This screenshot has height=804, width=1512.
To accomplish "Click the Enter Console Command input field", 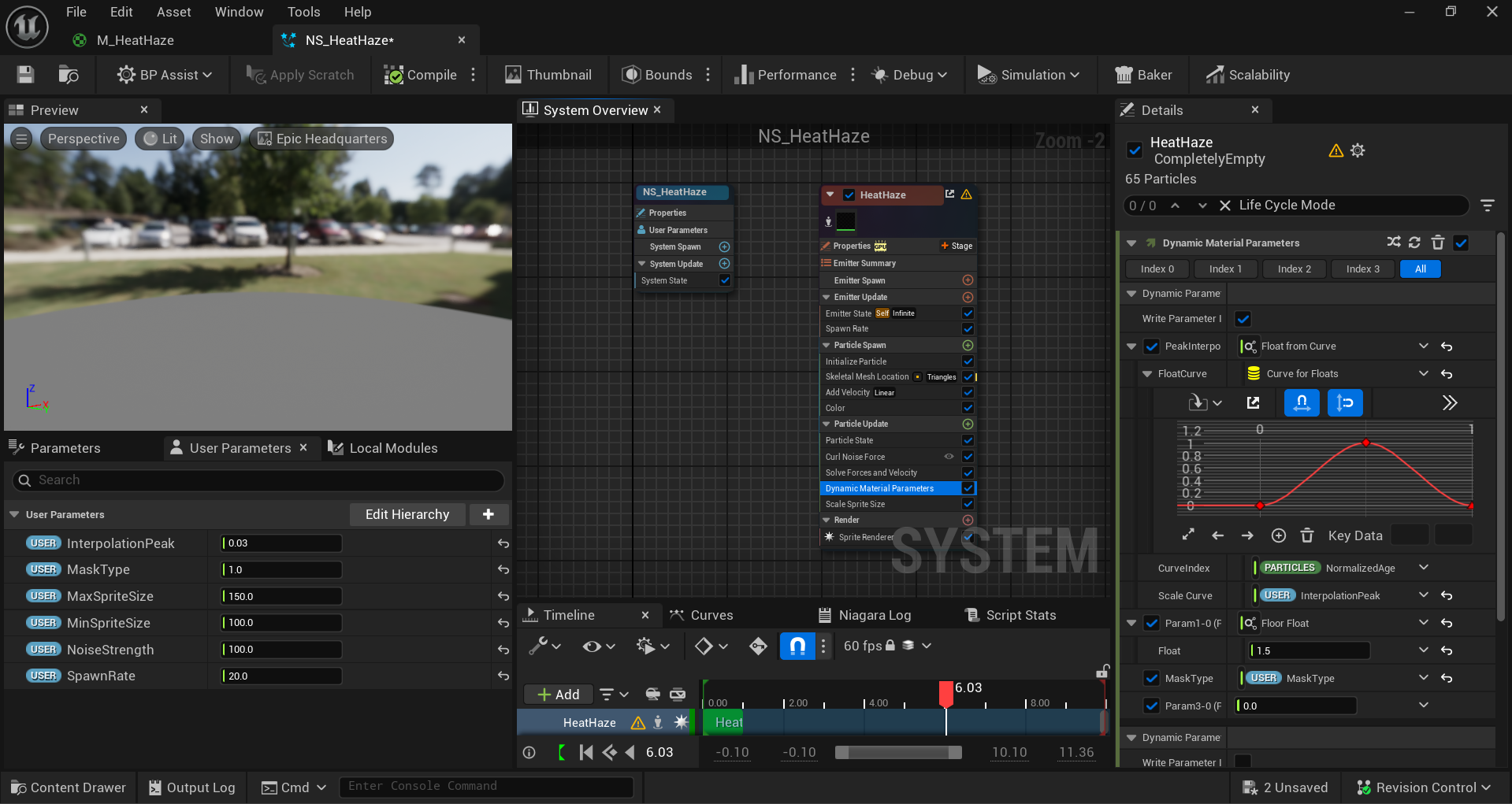I will (486, 786).
